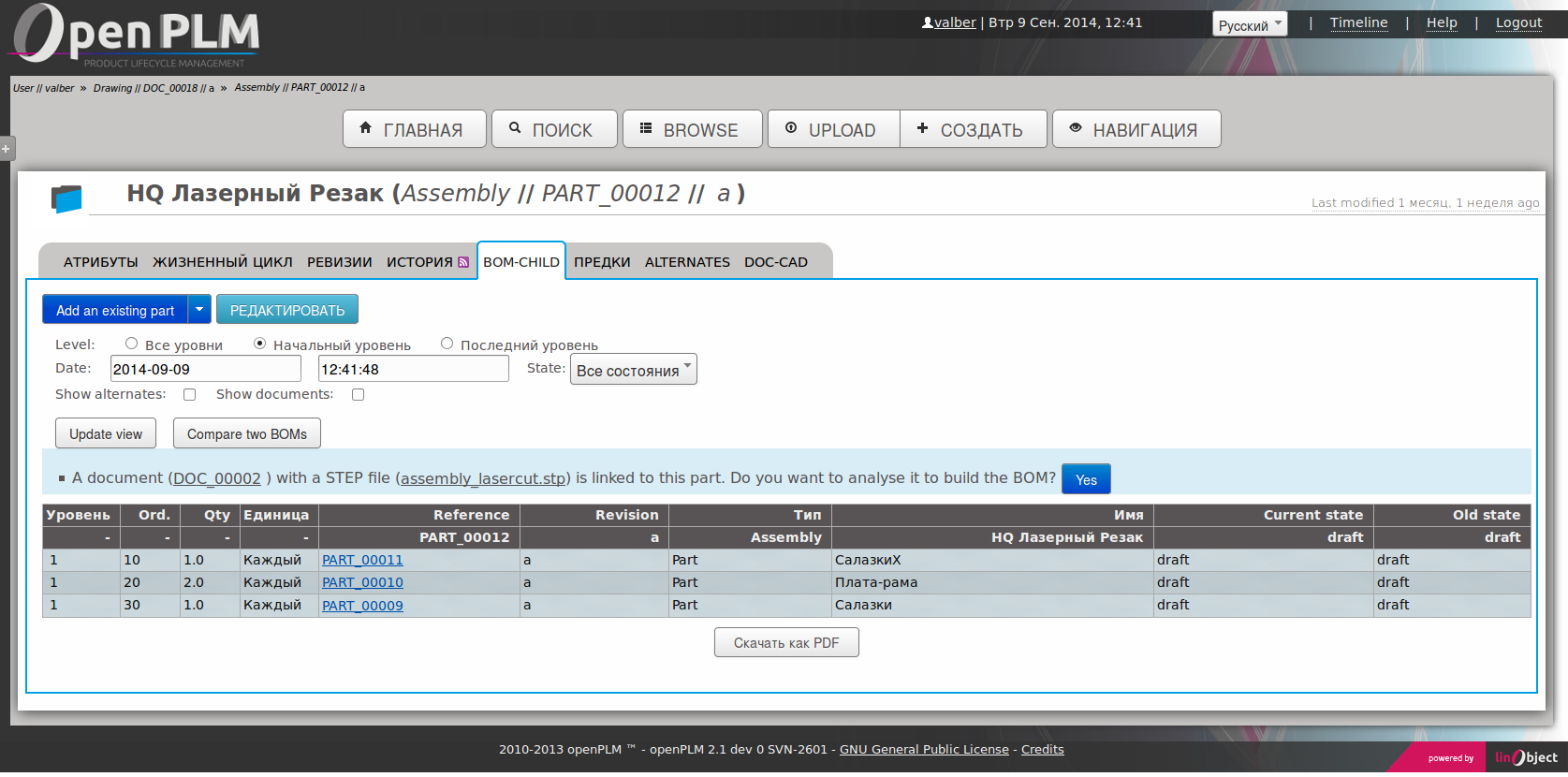Click the list icon on BROWSE button
The width and height of the screenshot is (1568, 777).
646,128
